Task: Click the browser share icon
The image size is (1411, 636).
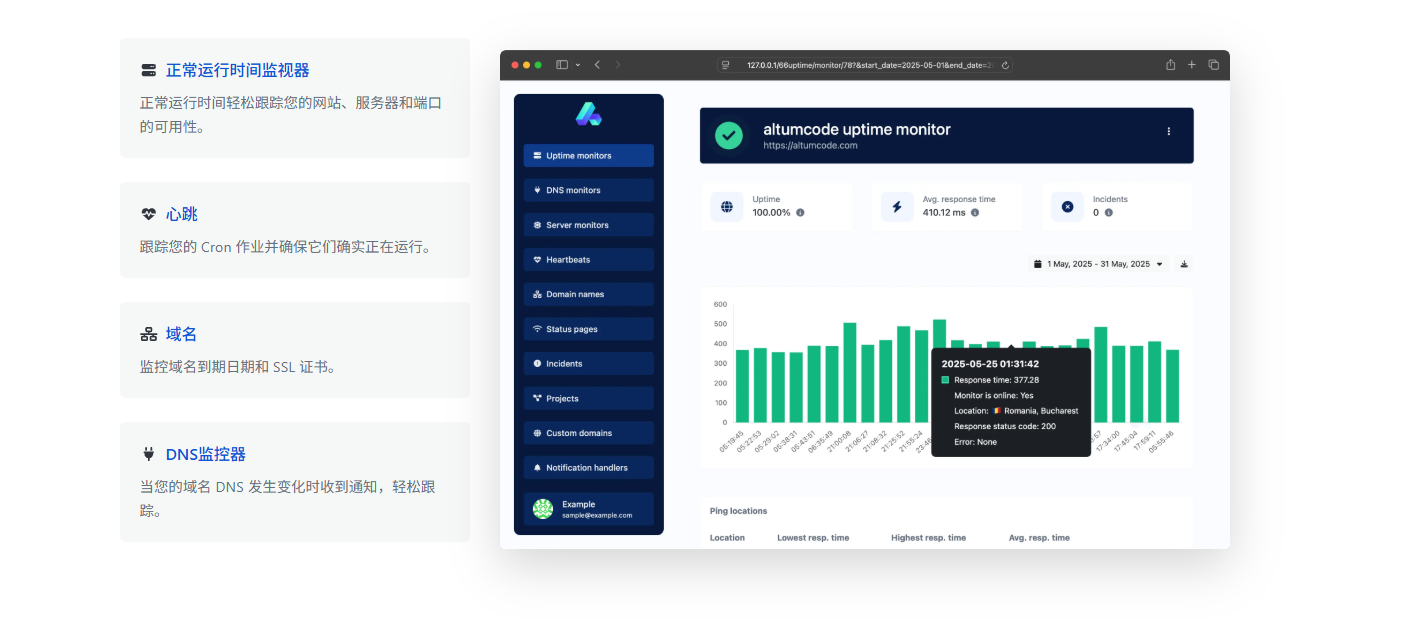Action: tap(1170, 65)
